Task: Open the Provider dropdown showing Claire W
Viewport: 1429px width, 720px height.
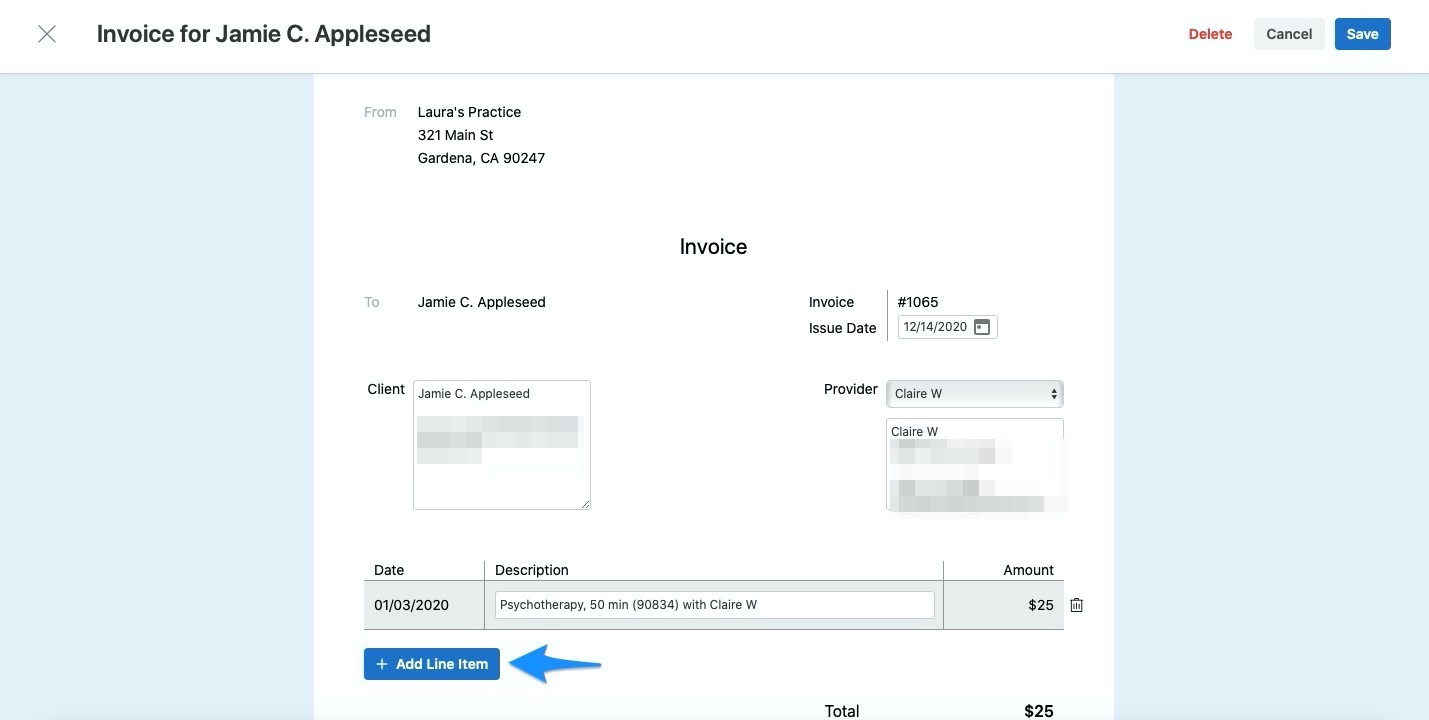Action: point(974,393)
